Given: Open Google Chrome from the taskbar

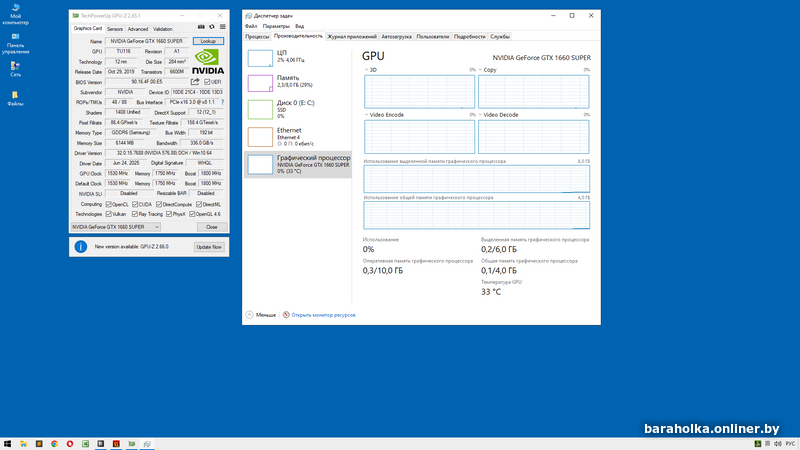Looking at the screenshot, I should point(54,444).
